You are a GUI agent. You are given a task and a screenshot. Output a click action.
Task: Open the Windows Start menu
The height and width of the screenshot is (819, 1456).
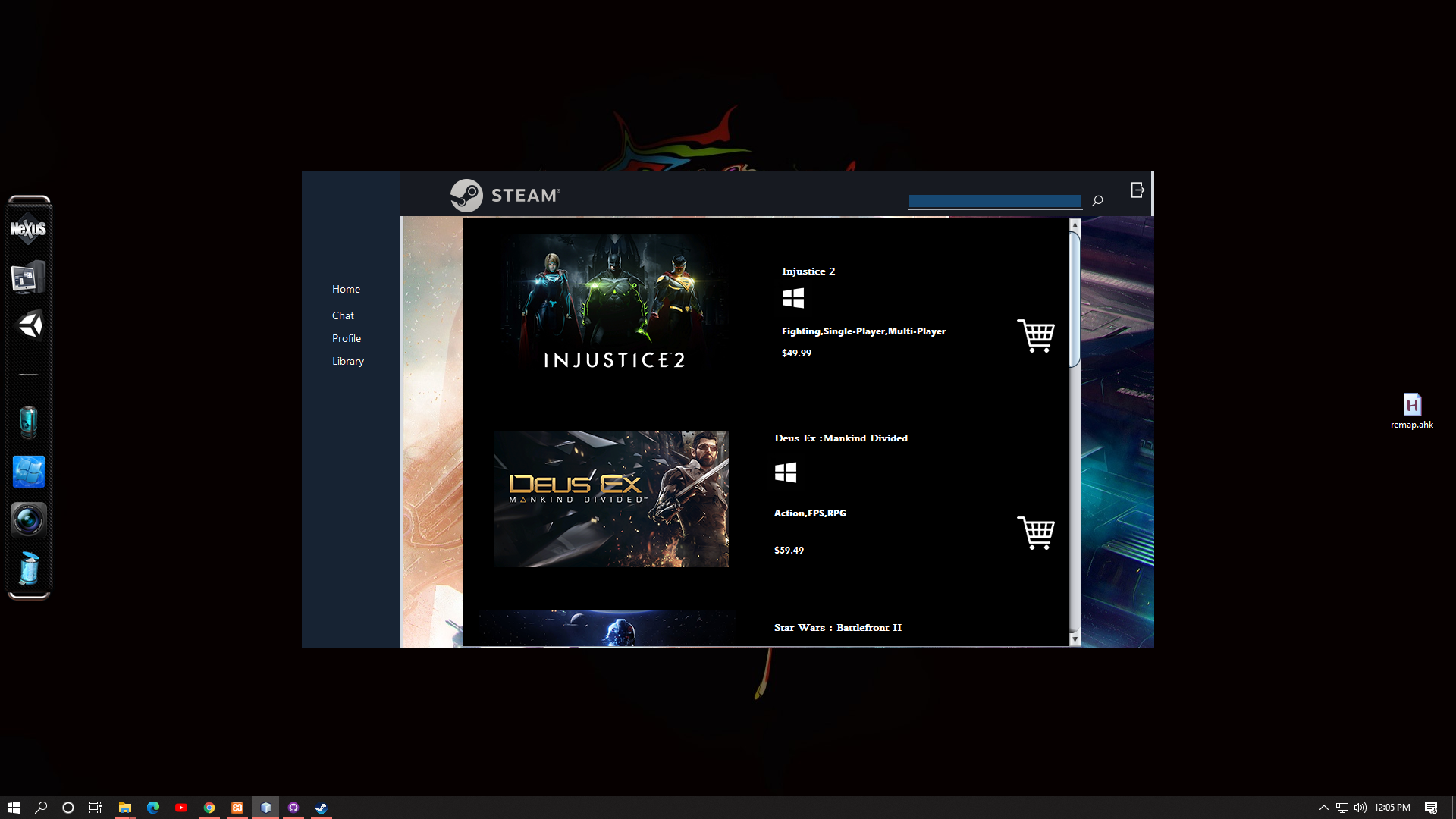click(x=14, y=808)
